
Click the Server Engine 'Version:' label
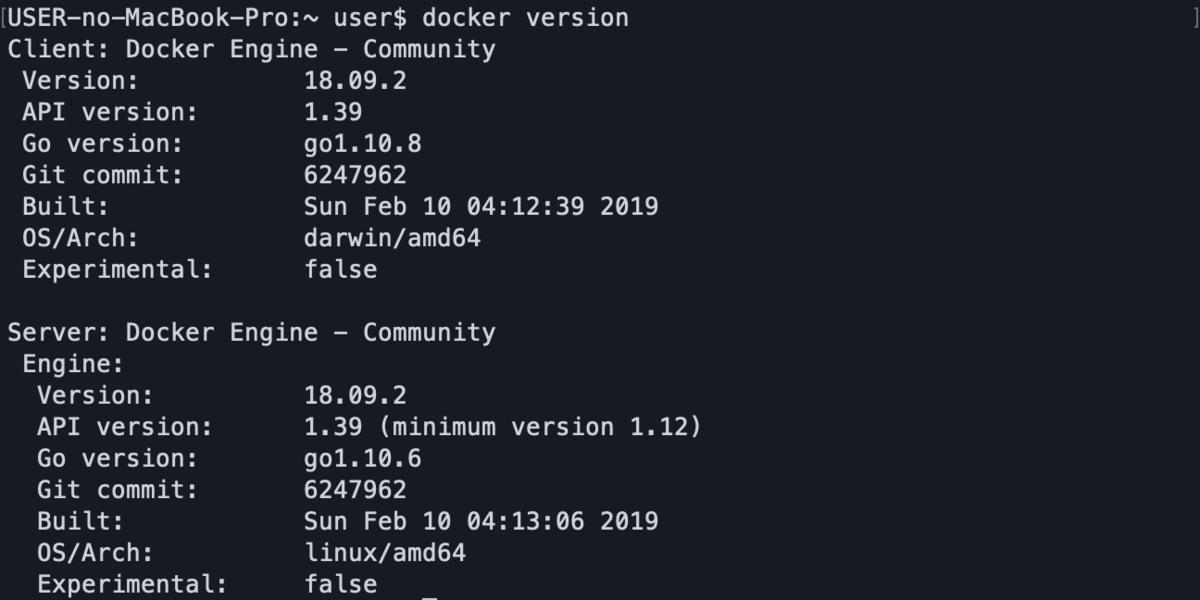coord(96,395)
